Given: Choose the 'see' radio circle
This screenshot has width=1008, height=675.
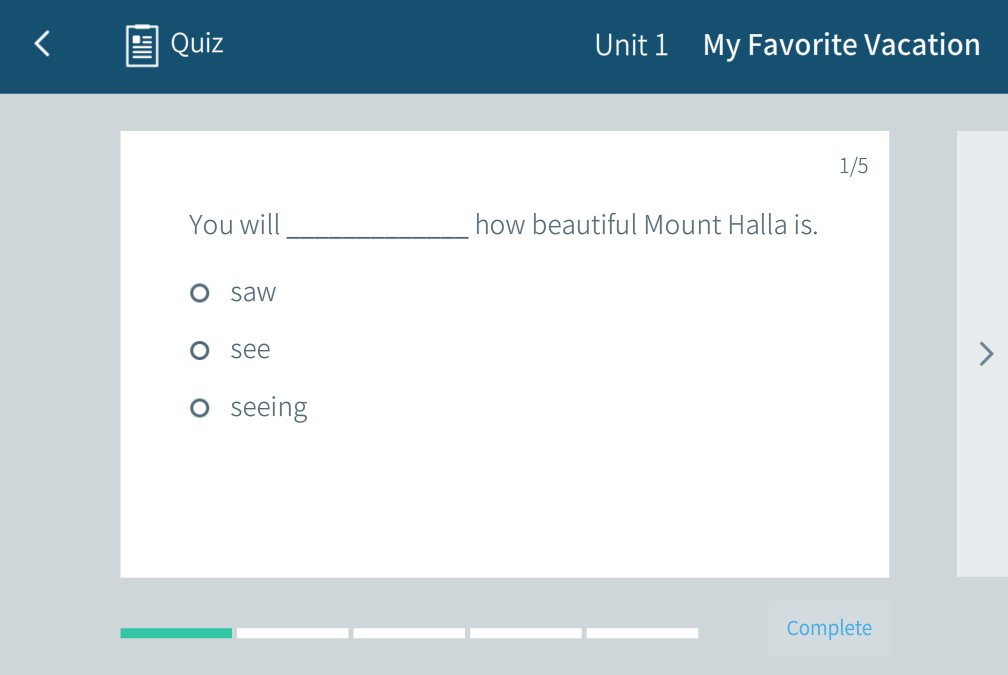Looking at the screenshot, I should pos(200,350).
